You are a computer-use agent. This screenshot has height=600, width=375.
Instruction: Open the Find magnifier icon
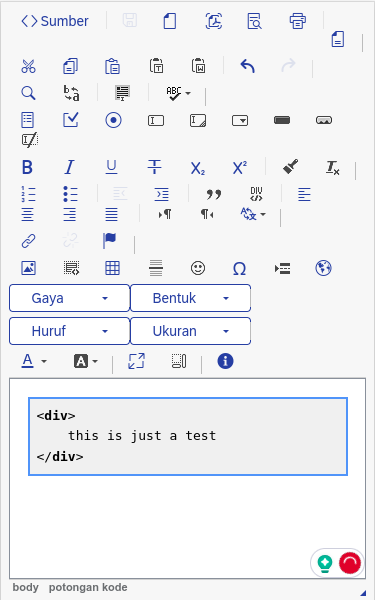pos(28,93)
